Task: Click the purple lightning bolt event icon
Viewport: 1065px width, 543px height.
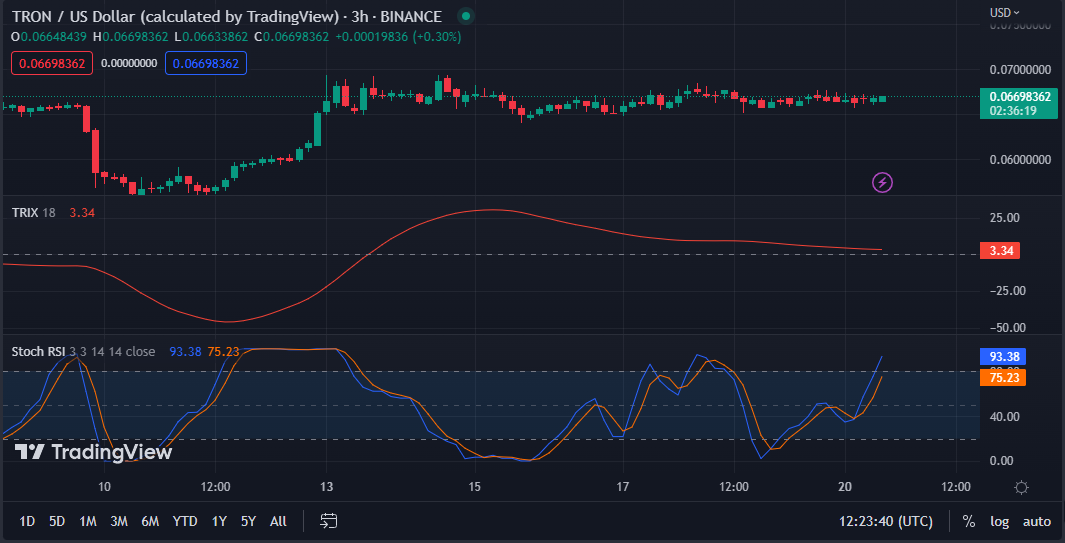Action: click(x=882, y=182)
